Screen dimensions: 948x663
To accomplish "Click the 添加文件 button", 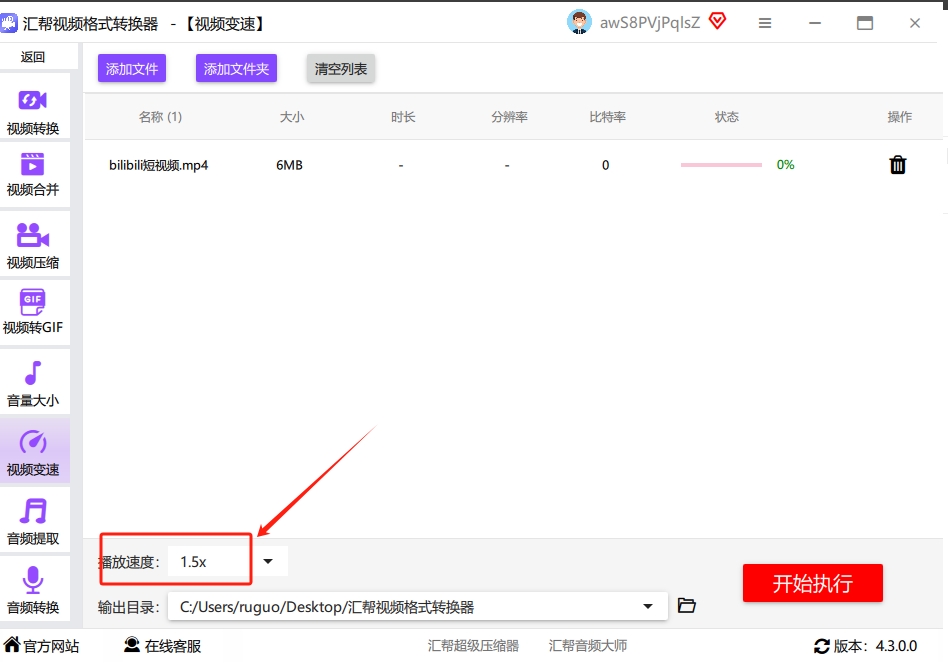I will tap(132, 68).
